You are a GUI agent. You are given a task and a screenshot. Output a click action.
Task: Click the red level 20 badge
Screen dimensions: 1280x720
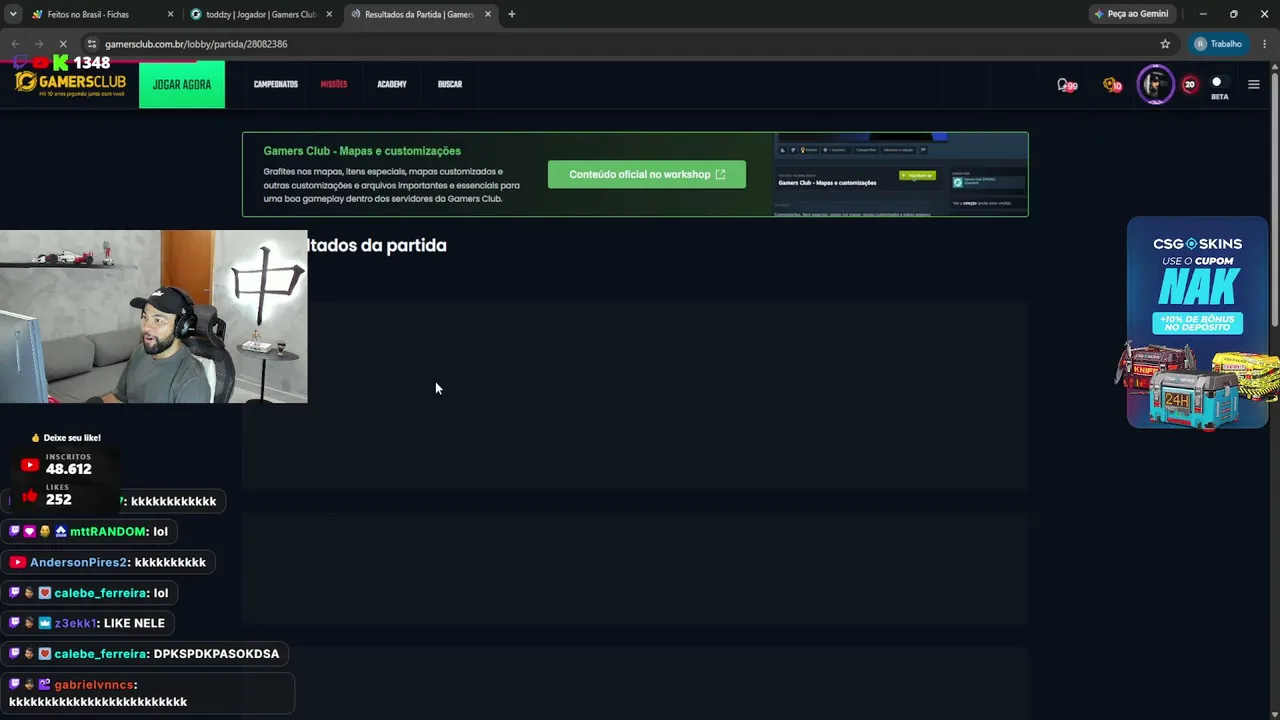1189,85
